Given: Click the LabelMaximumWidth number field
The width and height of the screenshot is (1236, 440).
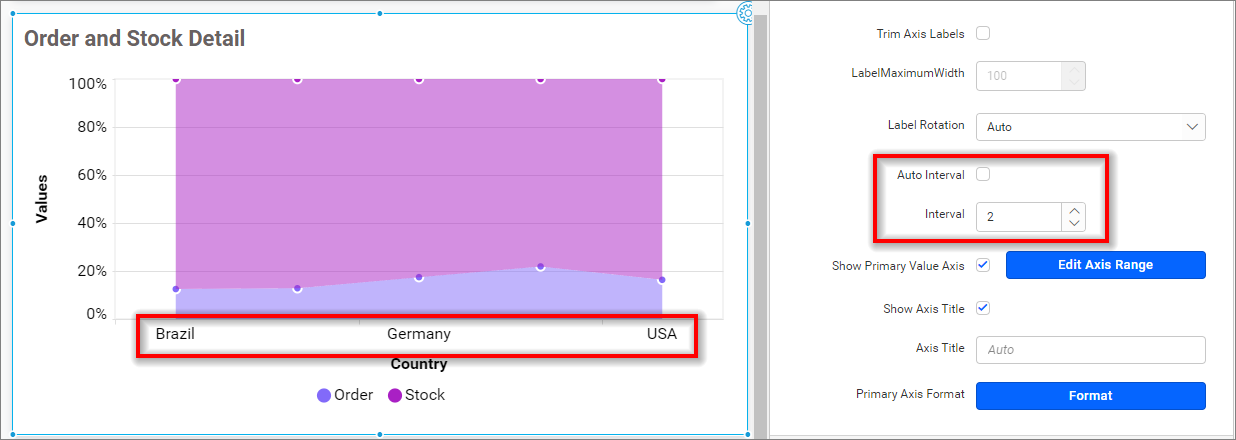Looking at the screenshot, I should coord(1018,76).
